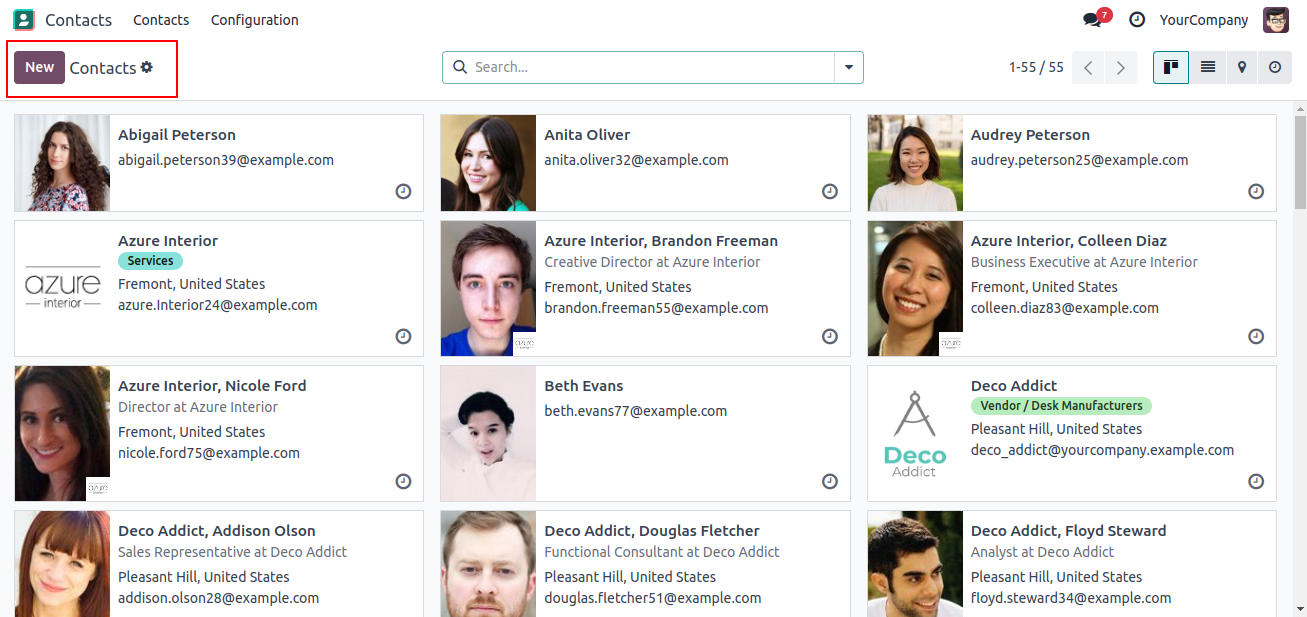Click azure.Interior24@example.com email
This screenshot has height=617, width=1307.
218,305
